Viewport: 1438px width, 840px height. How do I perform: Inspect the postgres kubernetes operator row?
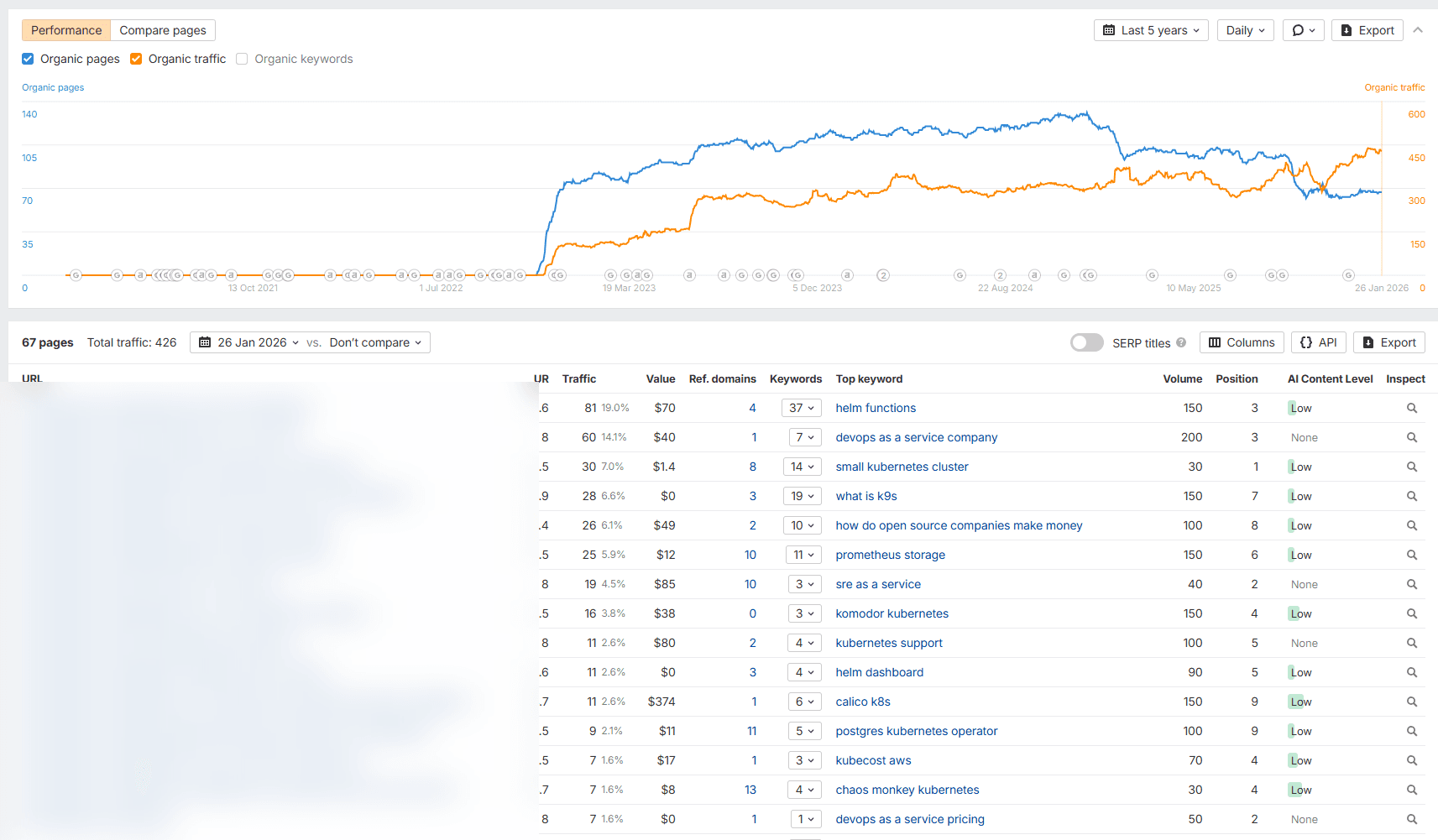pyautogui.click(x=1412, y=731)
